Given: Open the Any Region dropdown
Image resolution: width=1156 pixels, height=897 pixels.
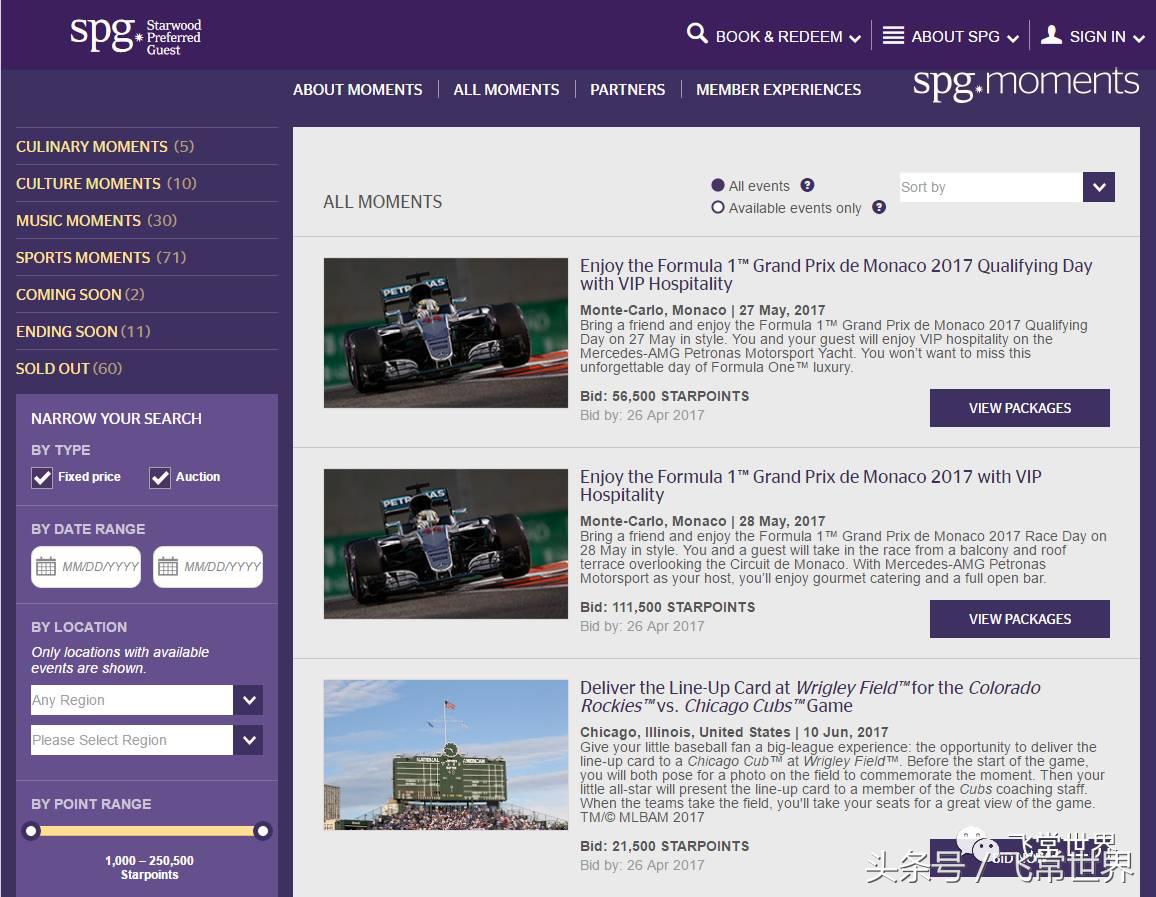Looking at the screenshot, I should pos(147,700).
